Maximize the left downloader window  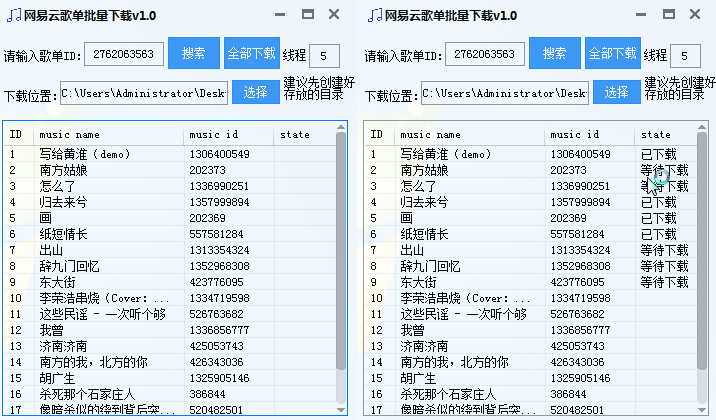point(307,15)
